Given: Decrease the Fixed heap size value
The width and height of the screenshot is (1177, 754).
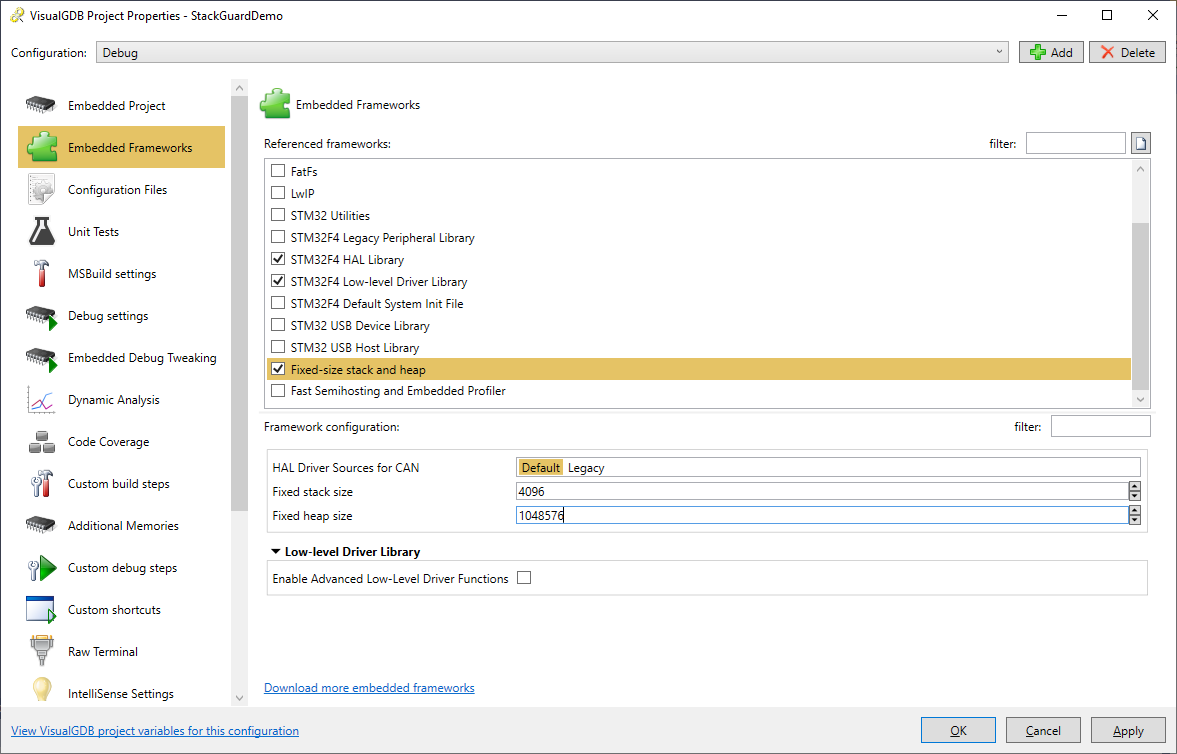Looking at the screenshot, I should click(x=1134, y=520).
